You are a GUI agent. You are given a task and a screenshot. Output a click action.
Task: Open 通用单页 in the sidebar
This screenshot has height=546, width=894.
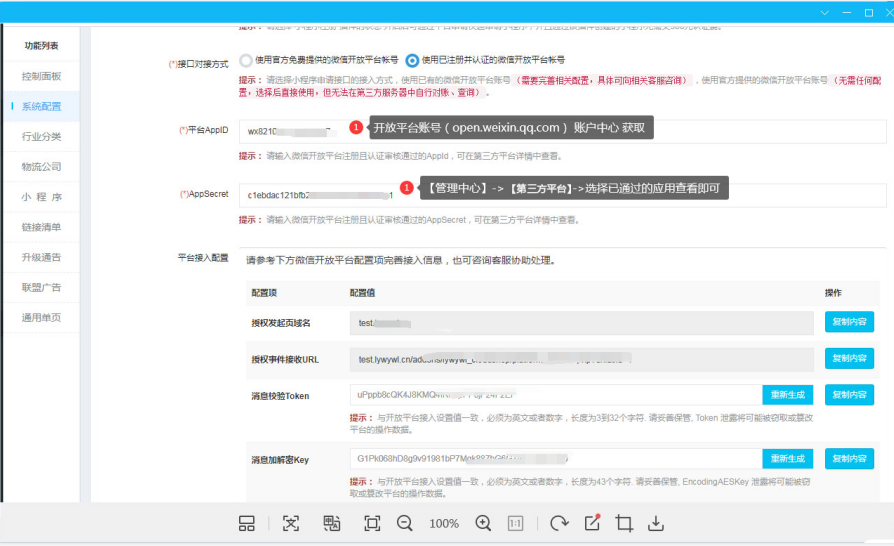point(41,317)
